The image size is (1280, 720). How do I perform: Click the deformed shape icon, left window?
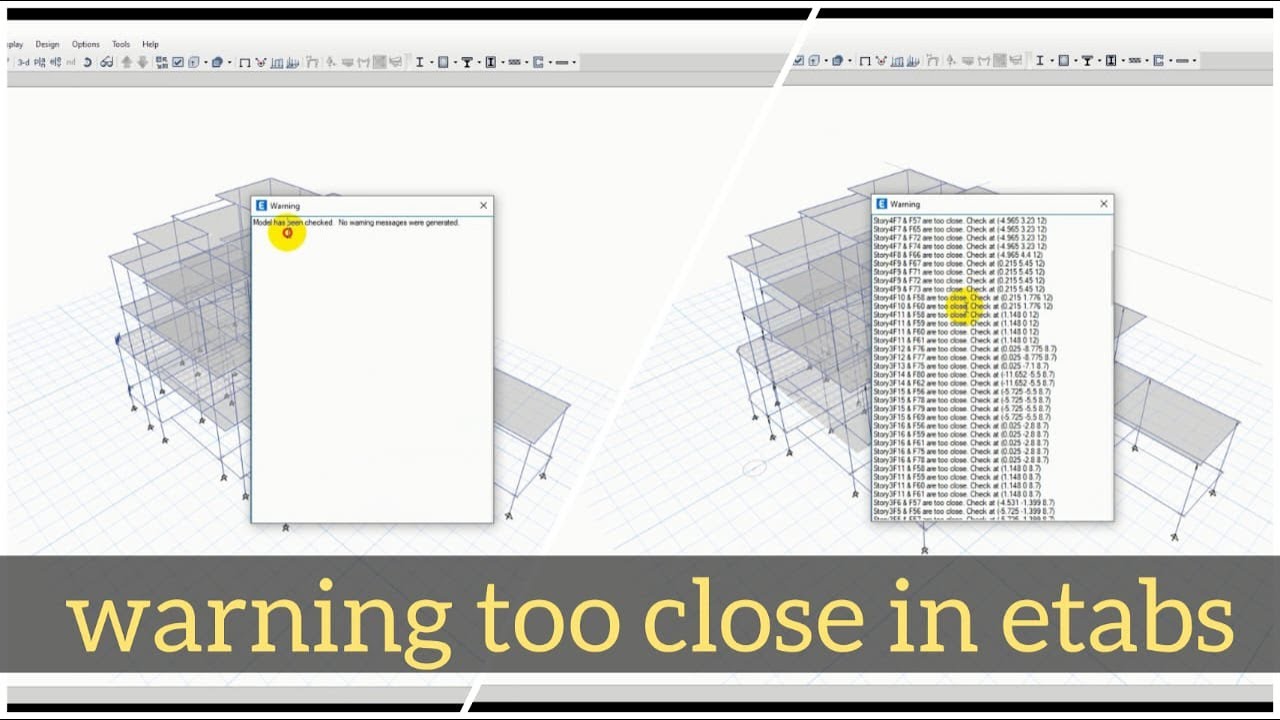(x=261, y=62)
